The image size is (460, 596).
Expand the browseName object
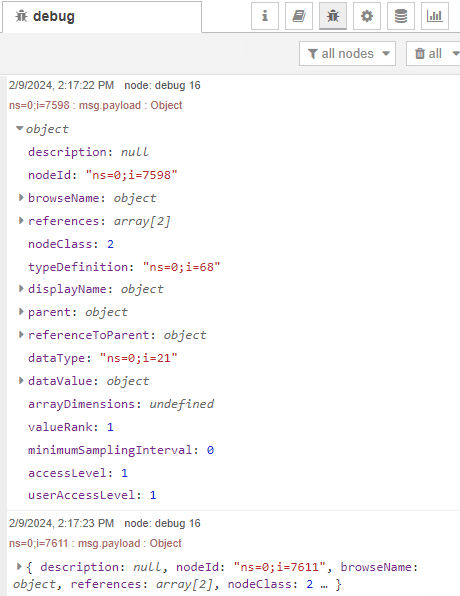(x=21, y=198)
